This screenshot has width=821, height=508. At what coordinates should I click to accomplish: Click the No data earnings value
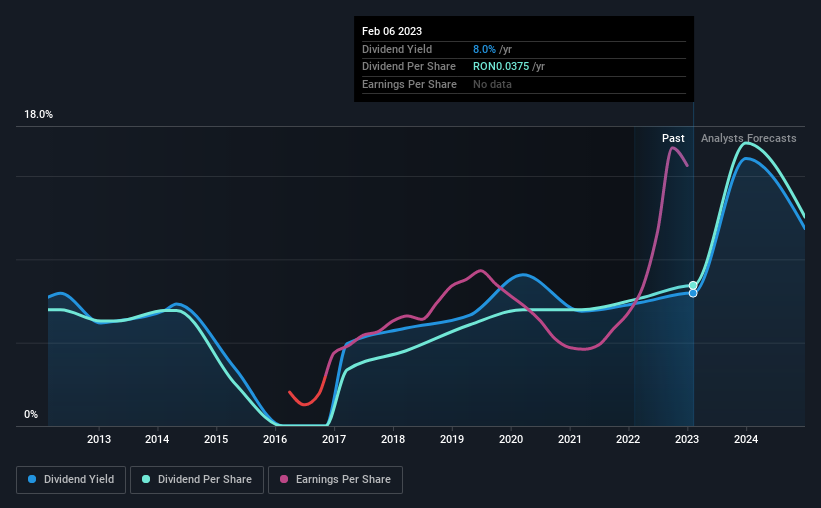pos(492,84)
